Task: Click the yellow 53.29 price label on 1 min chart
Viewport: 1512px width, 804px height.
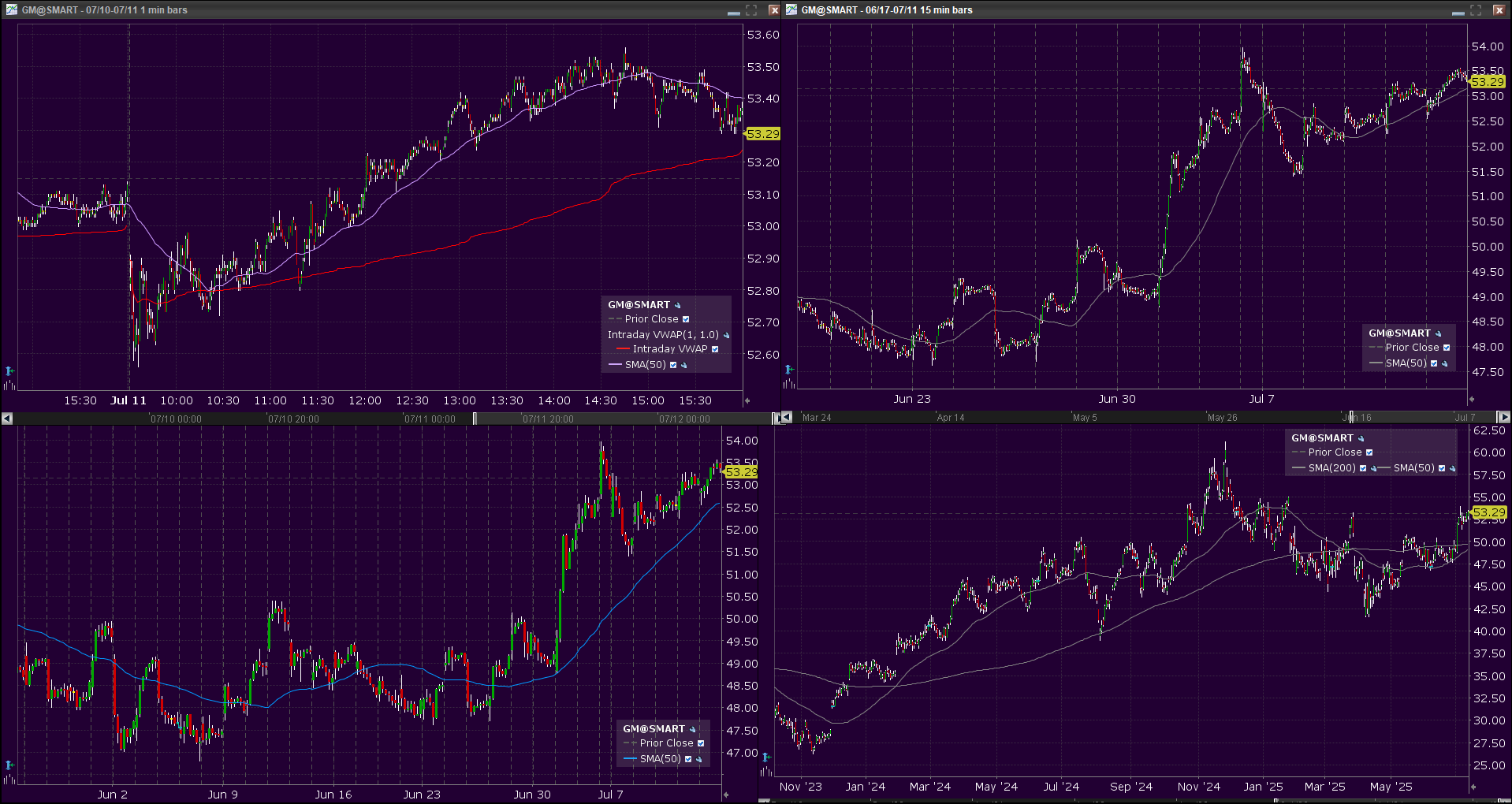Action: [762, 134]
